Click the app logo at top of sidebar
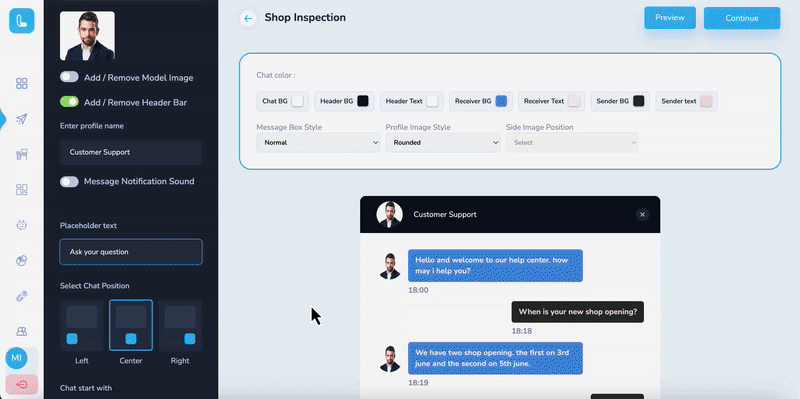The height and width of the screenshot is (399, 800). (x=21, y=21)
